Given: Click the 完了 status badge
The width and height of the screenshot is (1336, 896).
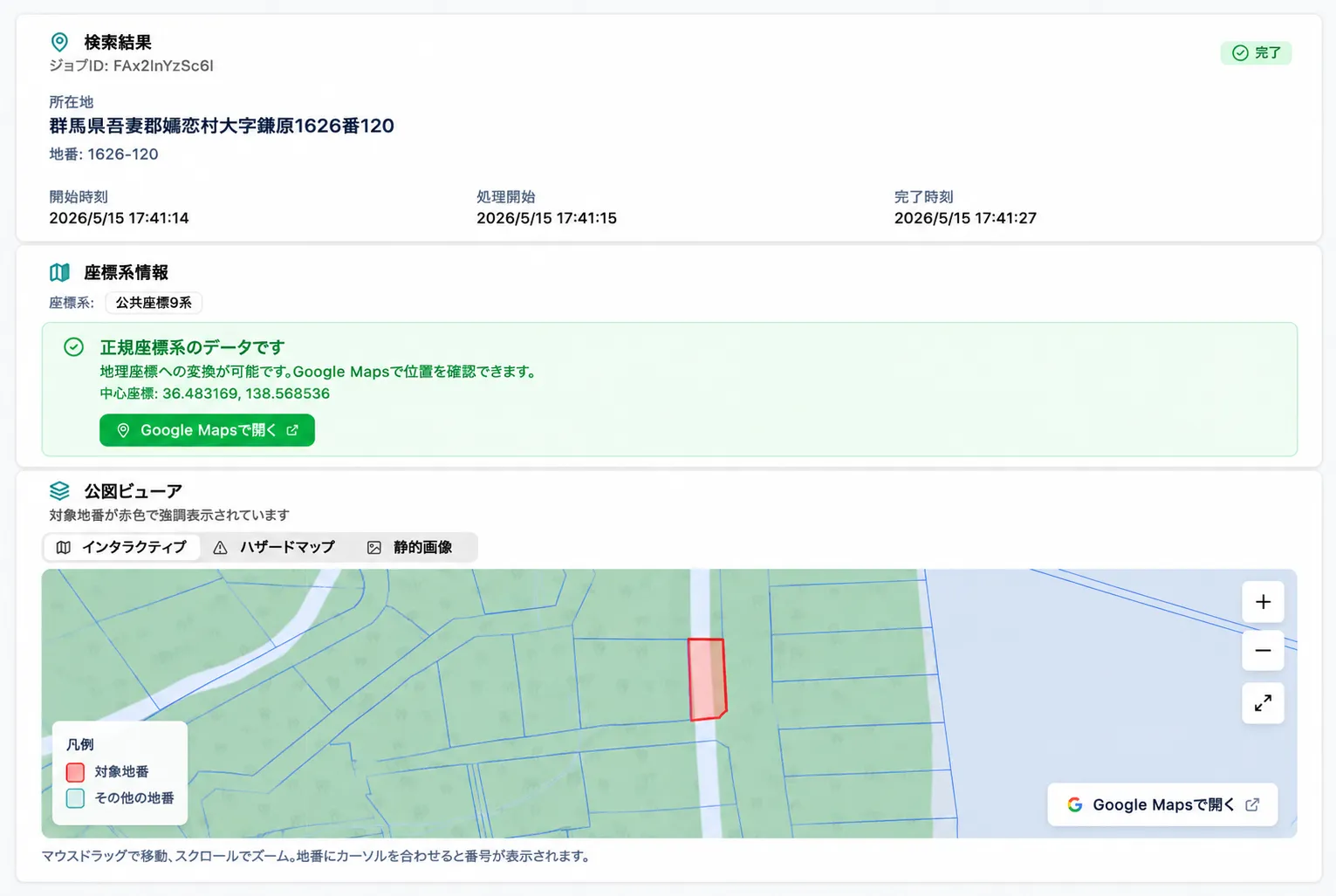Looking at the screenshot, I should pos(1256,53).
